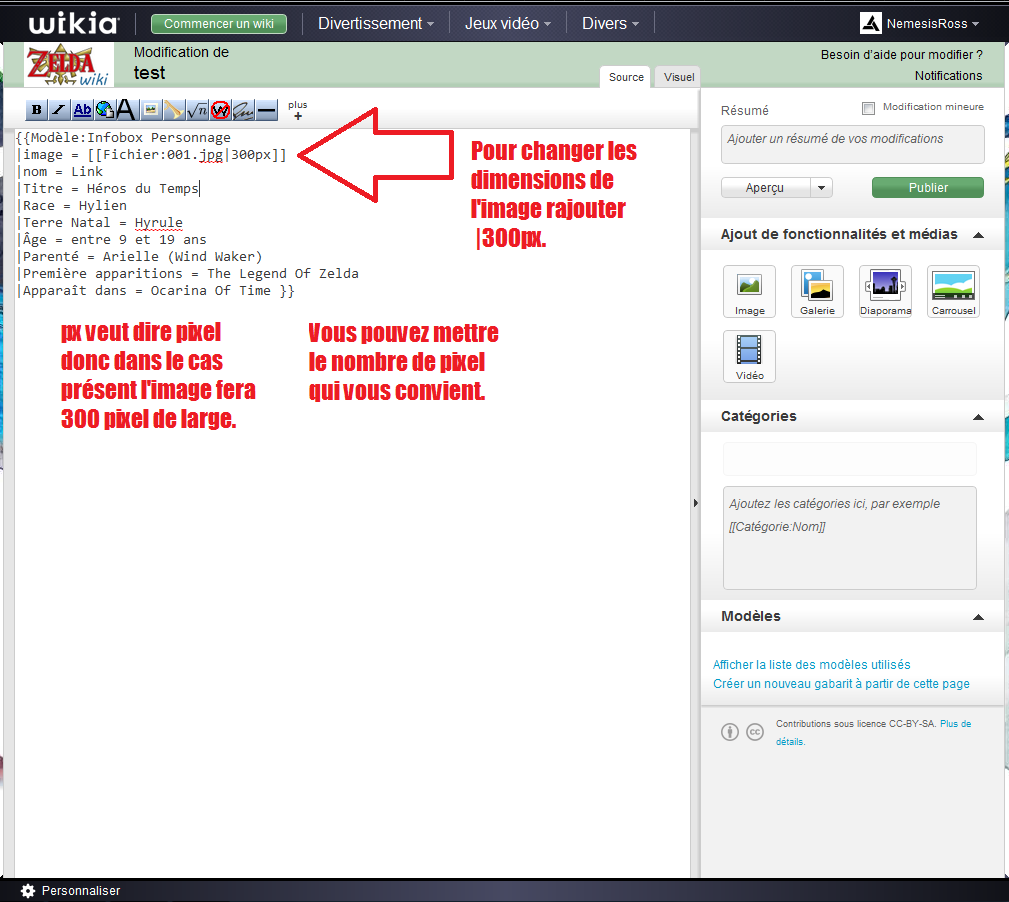Apply italic formatting from toolbar
The width and height of the screenshot is (1009, 902).
pyautogui.click(x=59, y=110)
